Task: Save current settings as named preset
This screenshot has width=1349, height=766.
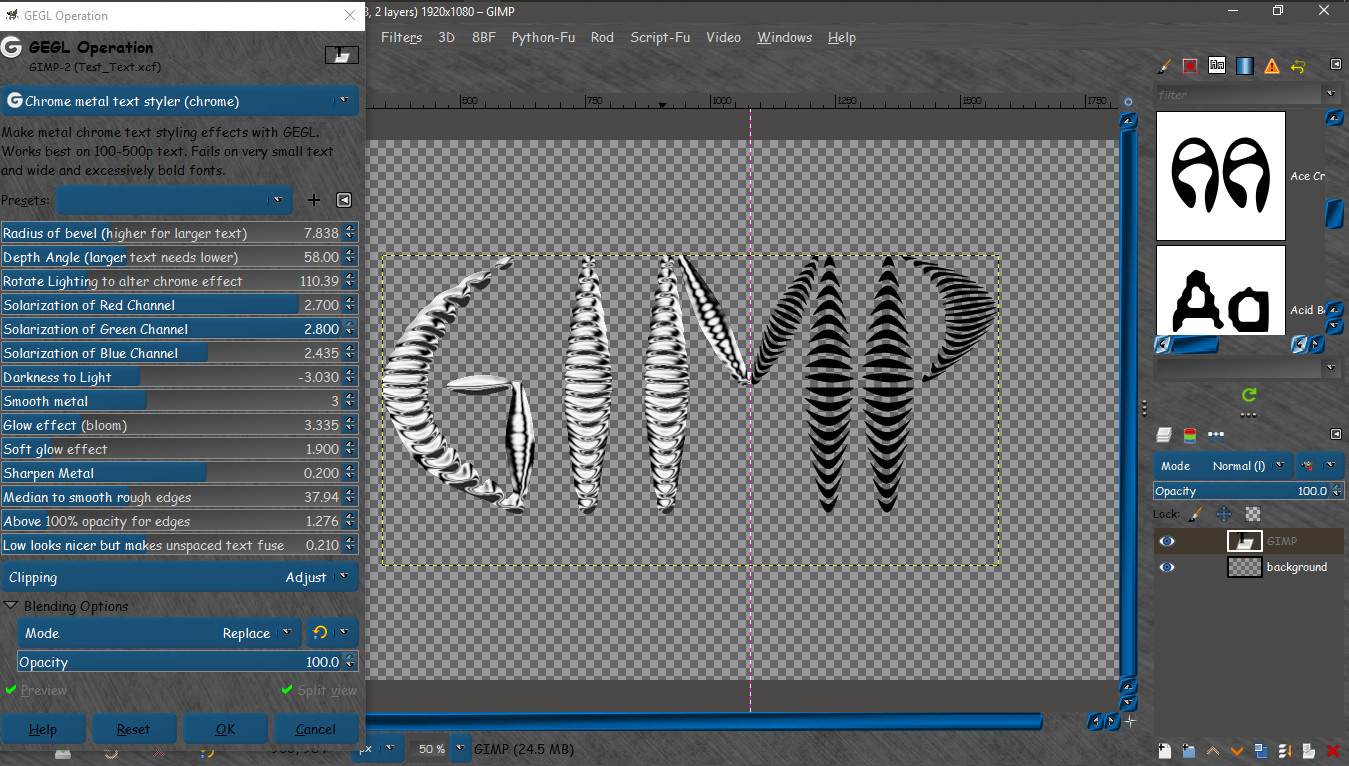Action: (x=313, y=200)
